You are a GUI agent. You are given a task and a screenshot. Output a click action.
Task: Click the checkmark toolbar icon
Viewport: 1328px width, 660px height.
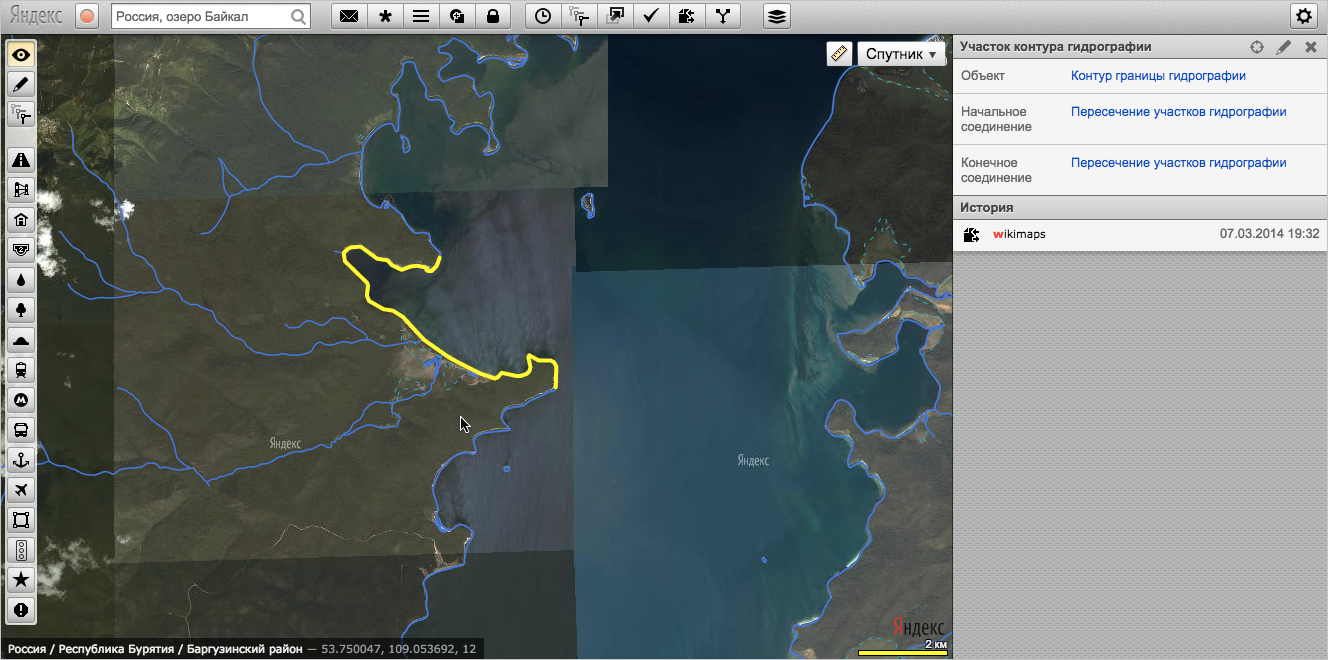click(x=650, y=16)
